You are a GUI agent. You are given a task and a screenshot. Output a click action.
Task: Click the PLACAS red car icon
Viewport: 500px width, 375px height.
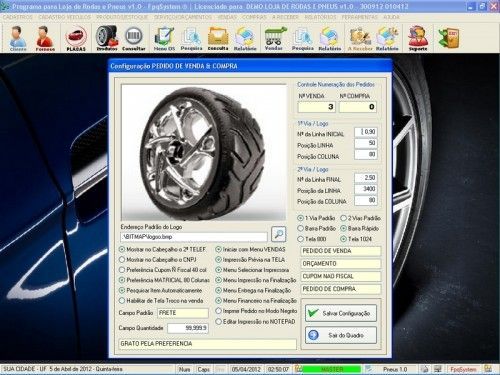coord(76,38)
